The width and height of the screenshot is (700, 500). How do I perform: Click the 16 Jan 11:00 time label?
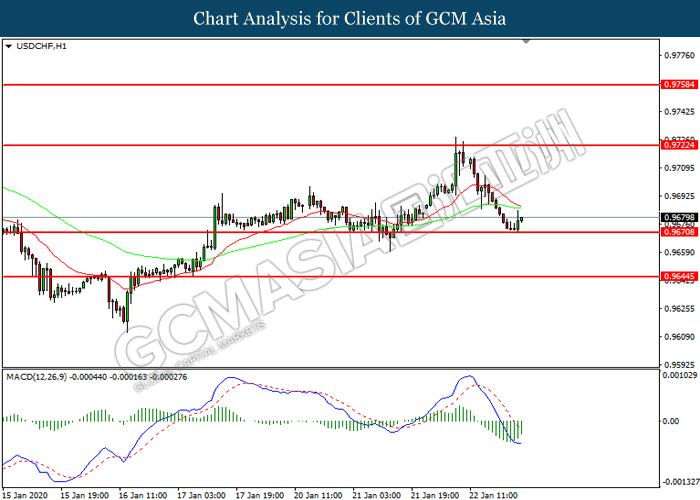(x=143, y=495)
